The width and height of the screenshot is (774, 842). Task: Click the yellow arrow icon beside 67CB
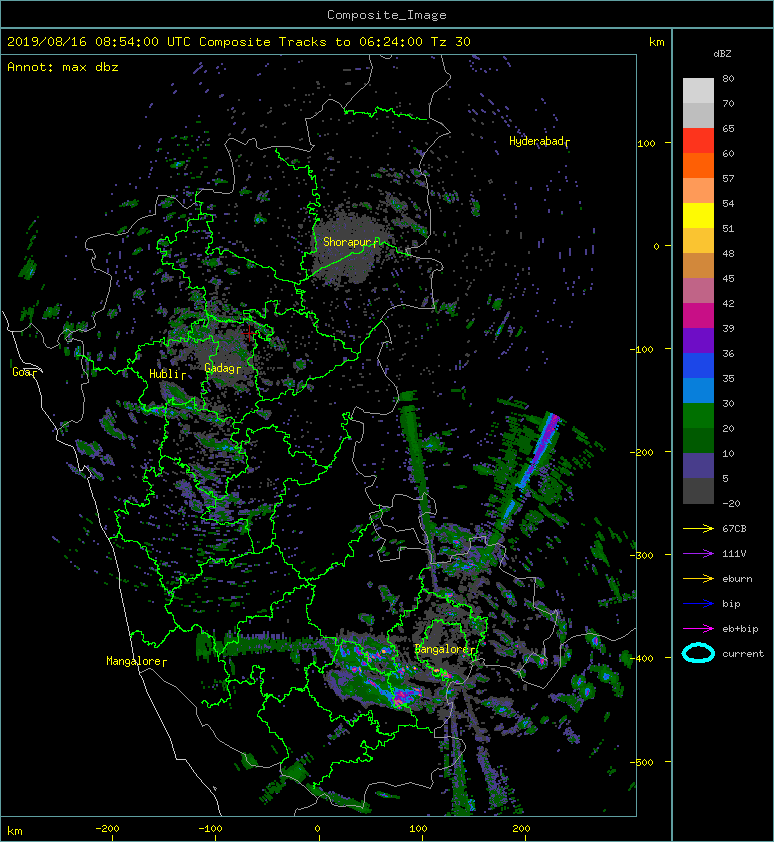[x=698, y=529]
